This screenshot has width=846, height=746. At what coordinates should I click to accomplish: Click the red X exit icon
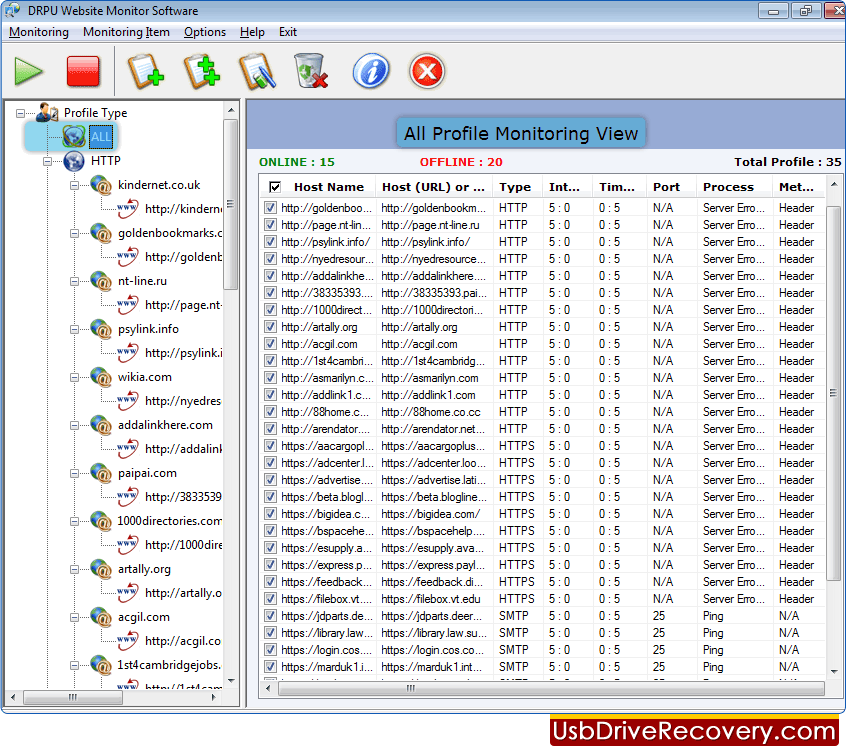[427, 71]
